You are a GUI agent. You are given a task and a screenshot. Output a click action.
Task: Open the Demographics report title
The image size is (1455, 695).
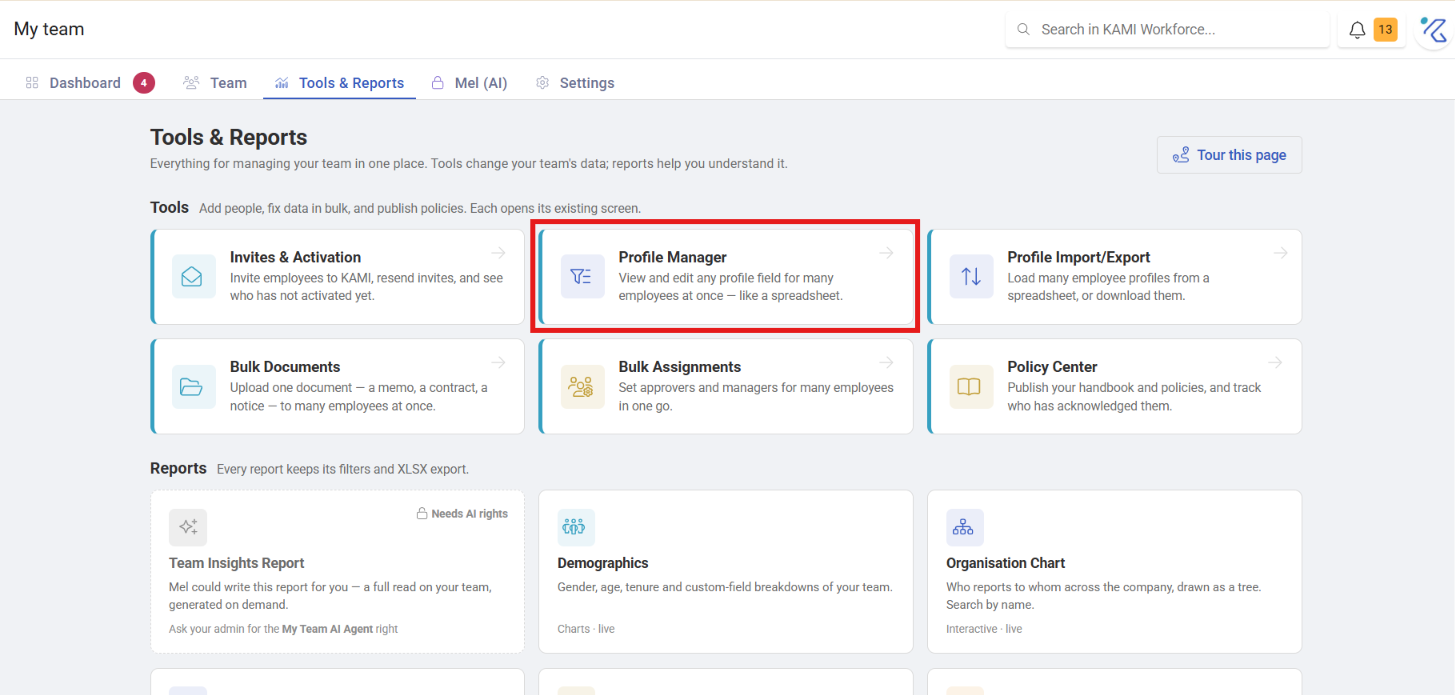click(603, 563)
